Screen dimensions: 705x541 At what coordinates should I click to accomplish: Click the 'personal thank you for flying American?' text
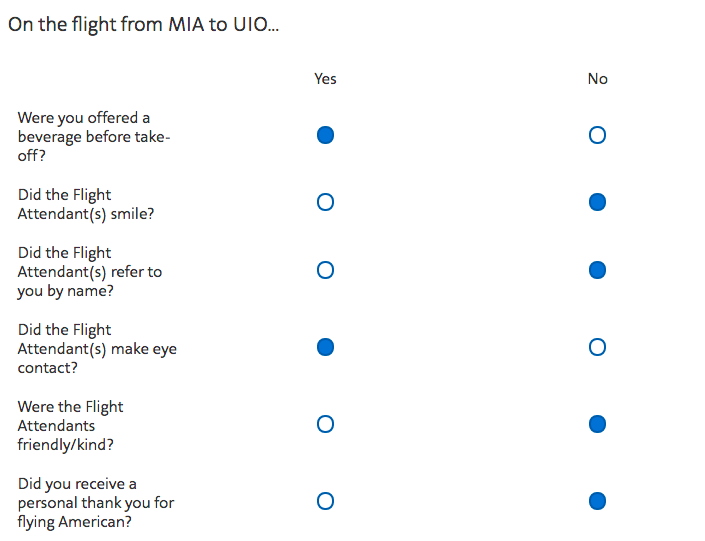tap(96, 502)
